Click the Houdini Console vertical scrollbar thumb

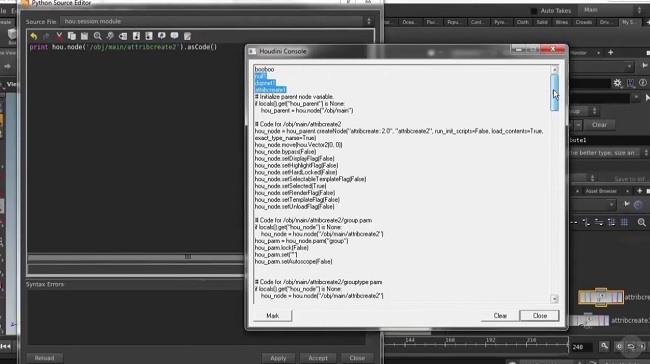[x=554, y=92]
